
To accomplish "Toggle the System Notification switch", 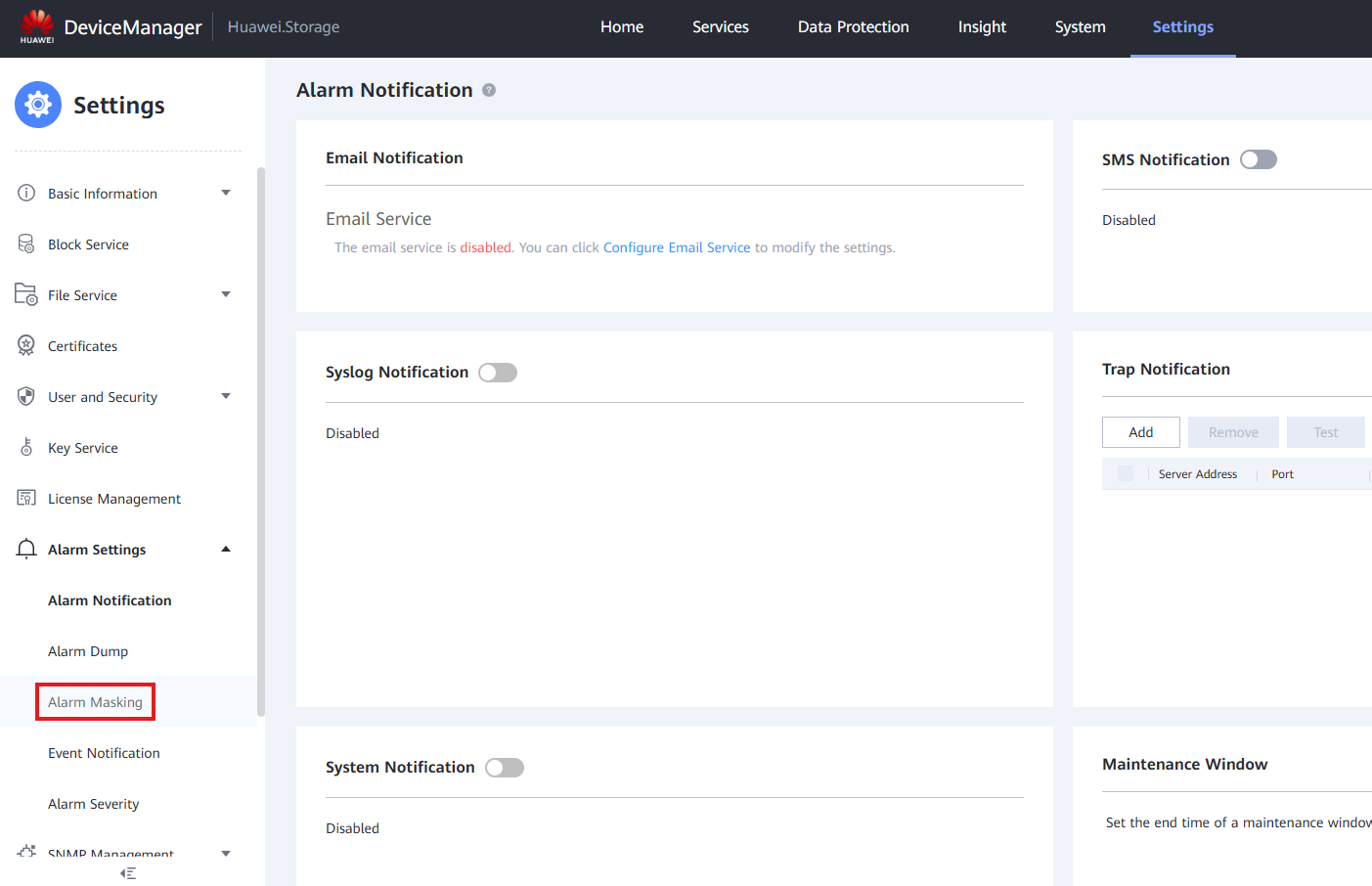I will coord(505,768).
